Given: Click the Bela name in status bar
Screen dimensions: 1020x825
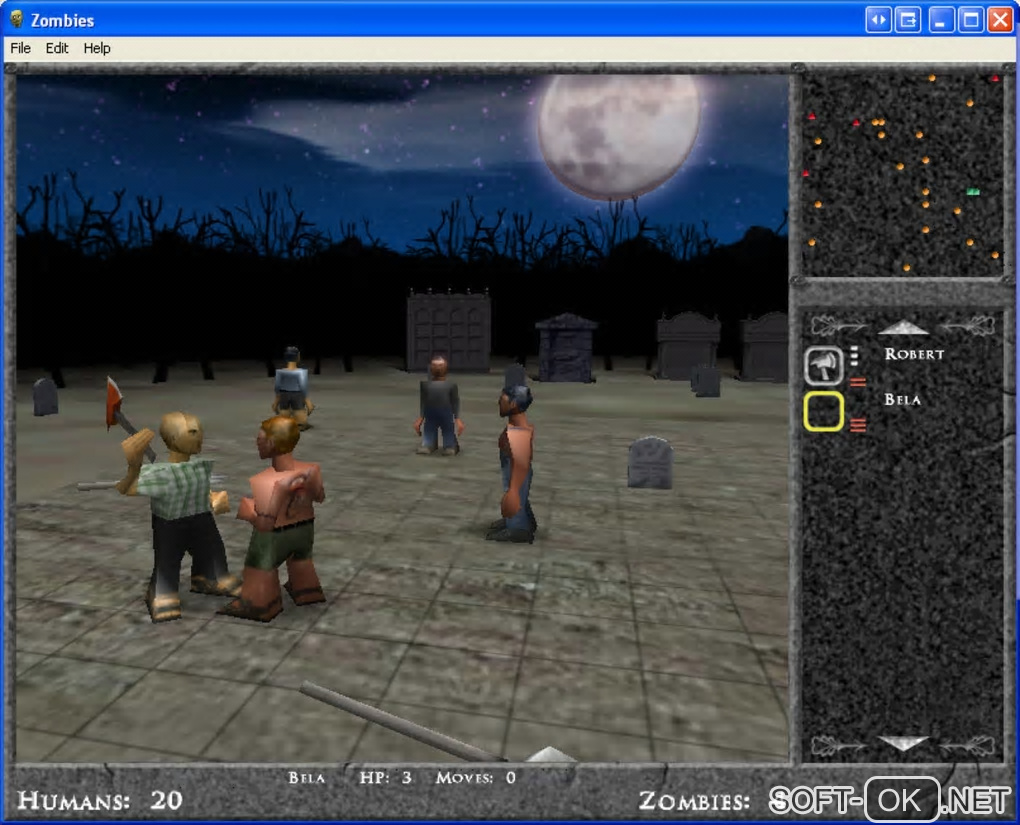Looking at the screenshot, I should coord(306,778).
